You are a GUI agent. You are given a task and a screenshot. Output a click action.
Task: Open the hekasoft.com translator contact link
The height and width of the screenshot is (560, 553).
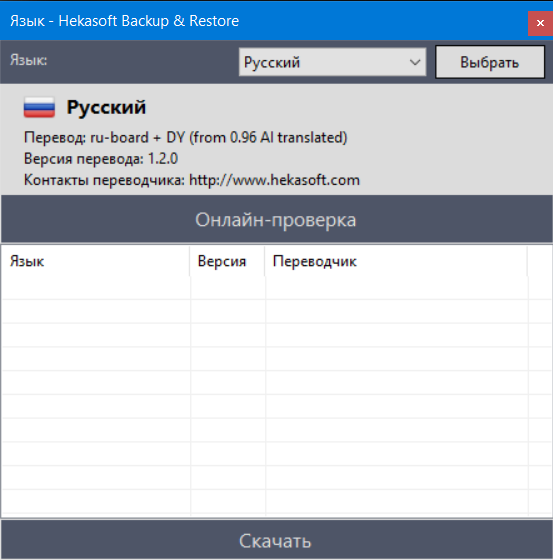274,180
